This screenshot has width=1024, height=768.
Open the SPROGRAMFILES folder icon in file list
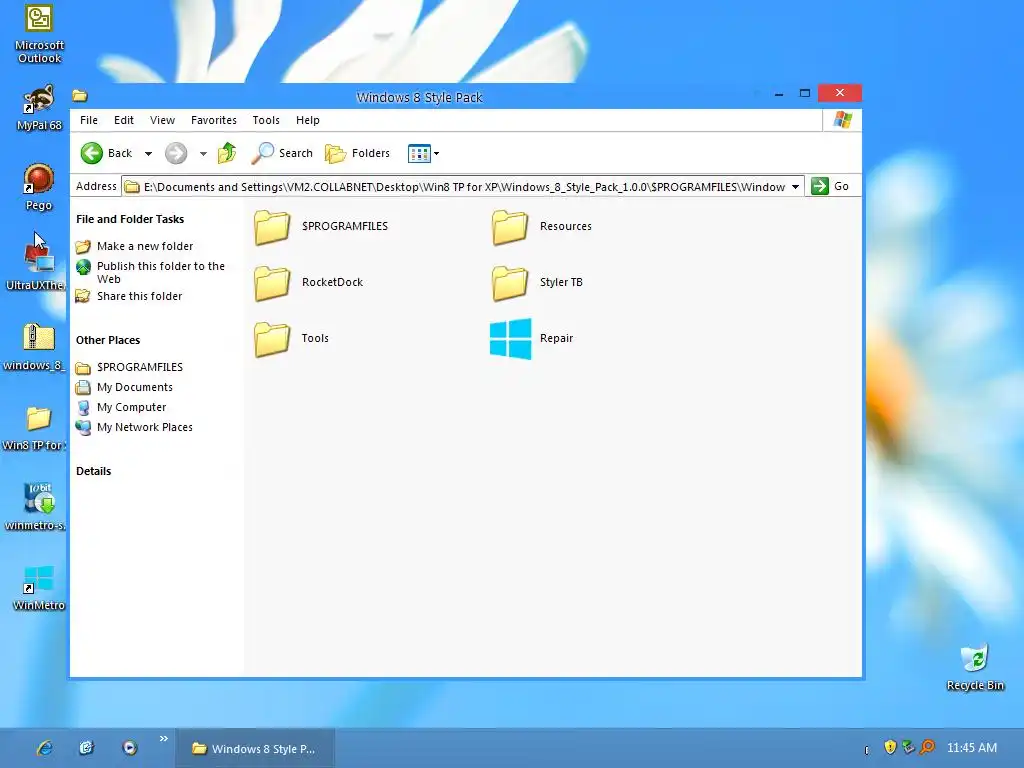coord(272,227)
